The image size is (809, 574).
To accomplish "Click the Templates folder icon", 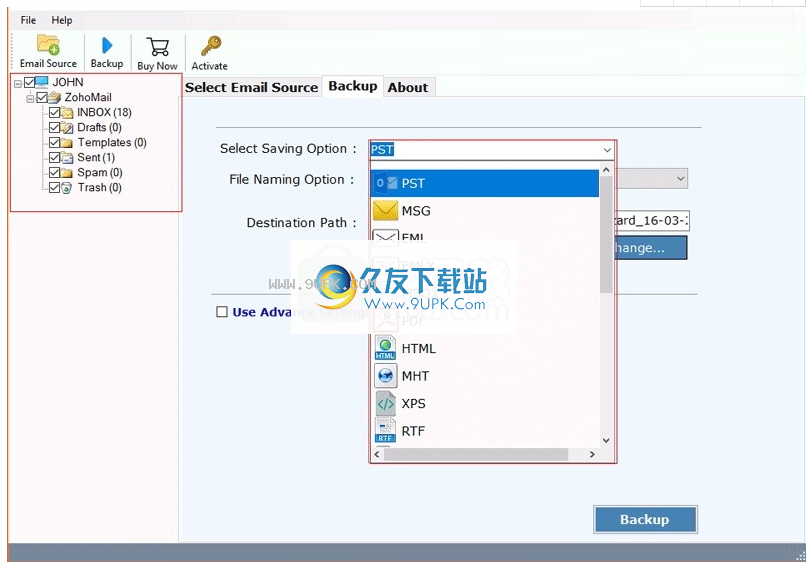I will click(x=67, y=142).
